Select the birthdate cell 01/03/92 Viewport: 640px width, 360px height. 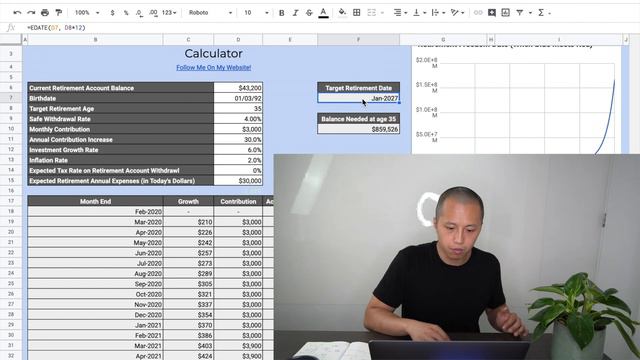point(238,98)
